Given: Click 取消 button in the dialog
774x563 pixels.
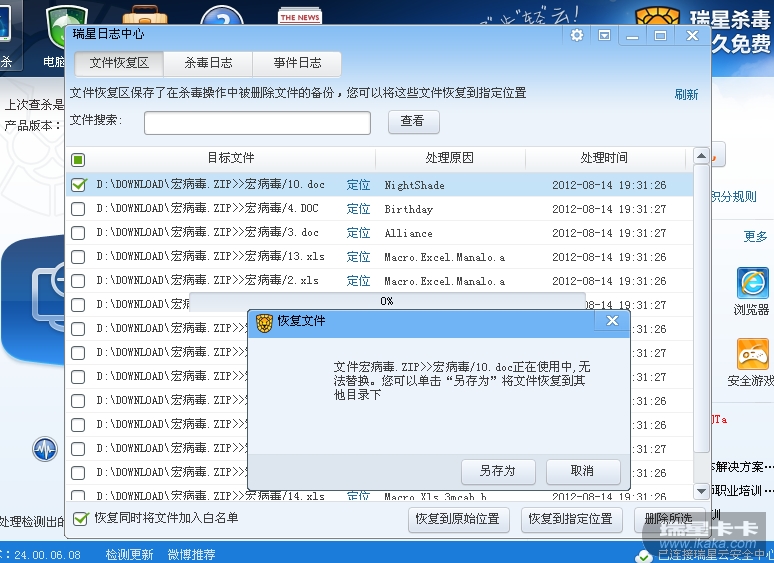Looking at the screenshot, I should [x=583, y=471].
